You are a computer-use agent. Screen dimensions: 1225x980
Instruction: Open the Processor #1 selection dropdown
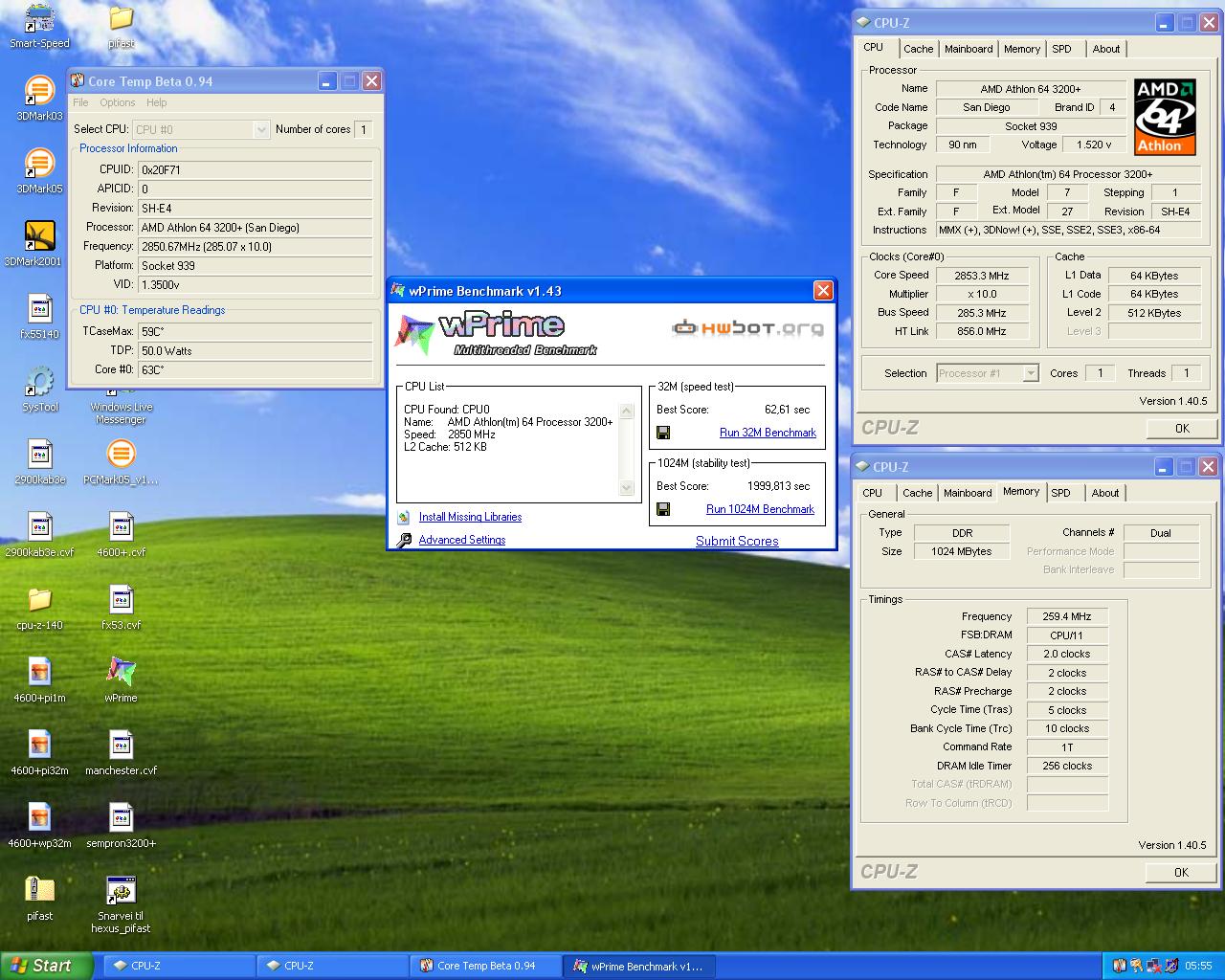(x=1031, y=373)
